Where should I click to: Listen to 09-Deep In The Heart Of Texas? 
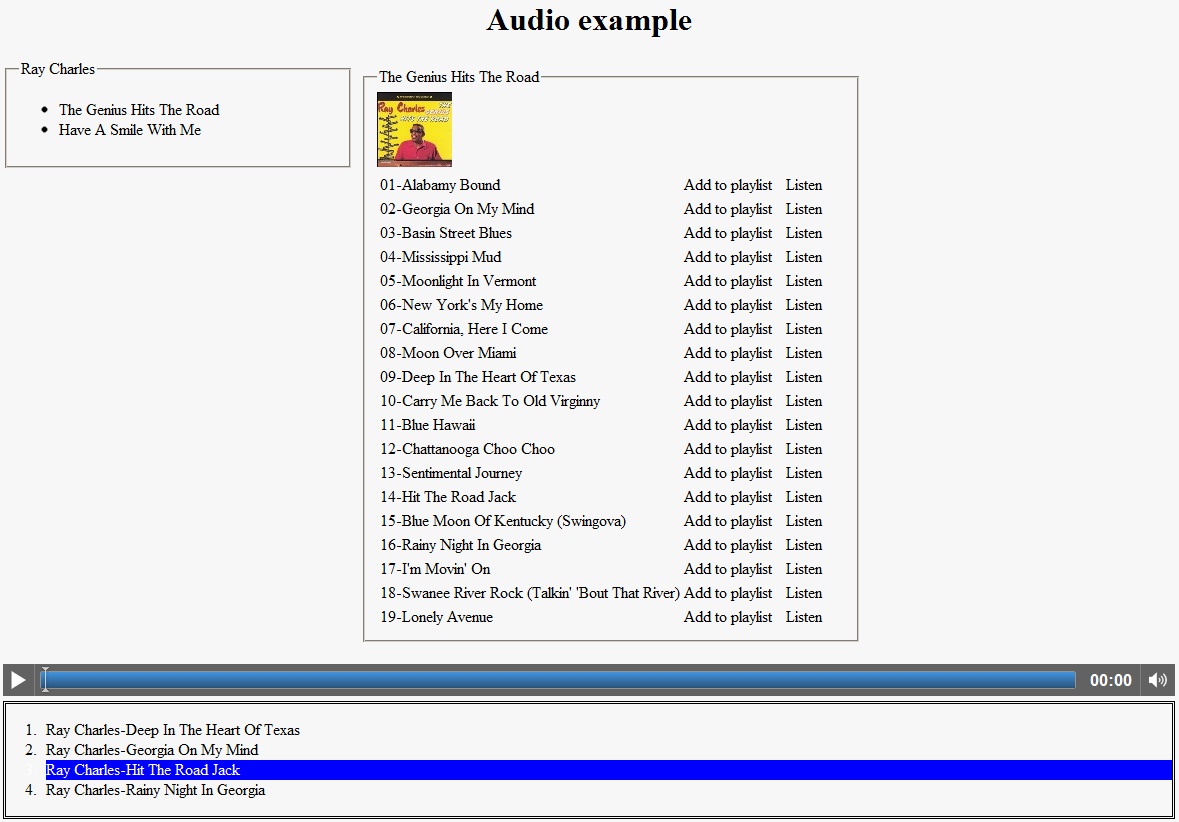tap(804, 378)
